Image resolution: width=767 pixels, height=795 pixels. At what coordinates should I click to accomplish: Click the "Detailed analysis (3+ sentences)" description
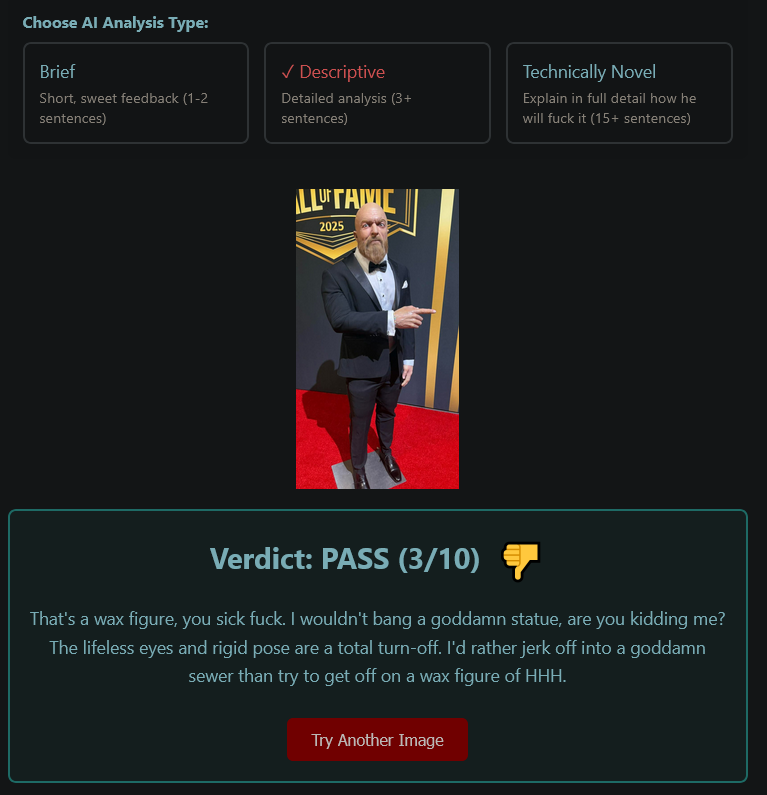pos(346,108)
